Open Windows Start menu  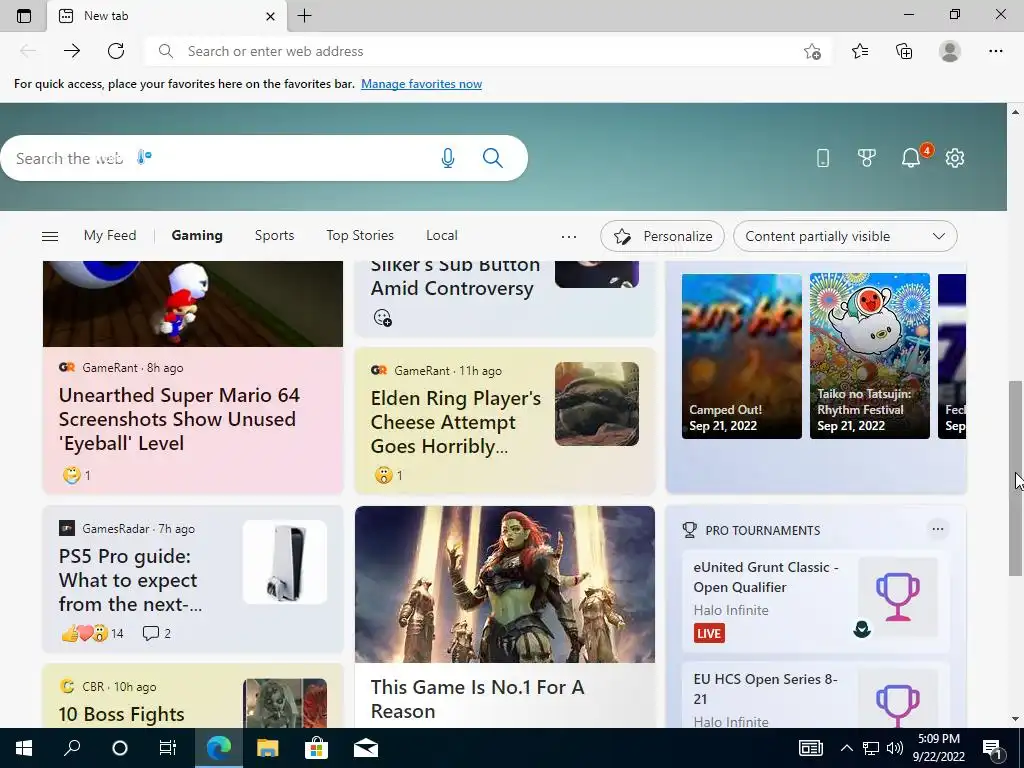click(x=24, y=748)
